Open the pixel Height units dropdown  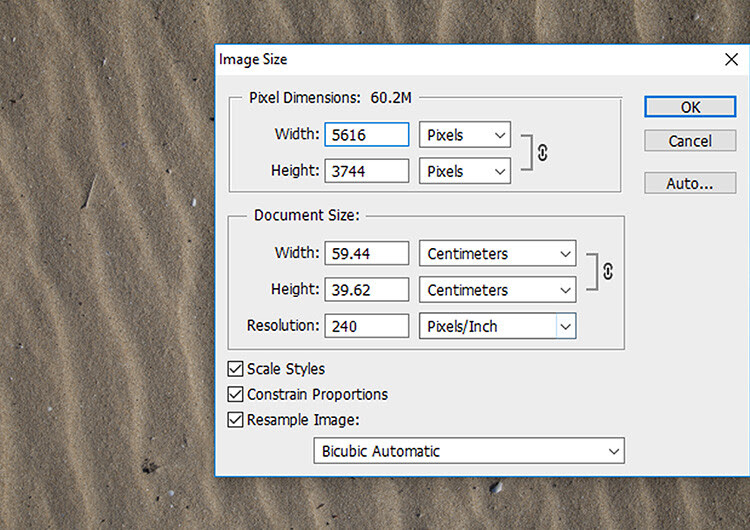coord(465,171)
